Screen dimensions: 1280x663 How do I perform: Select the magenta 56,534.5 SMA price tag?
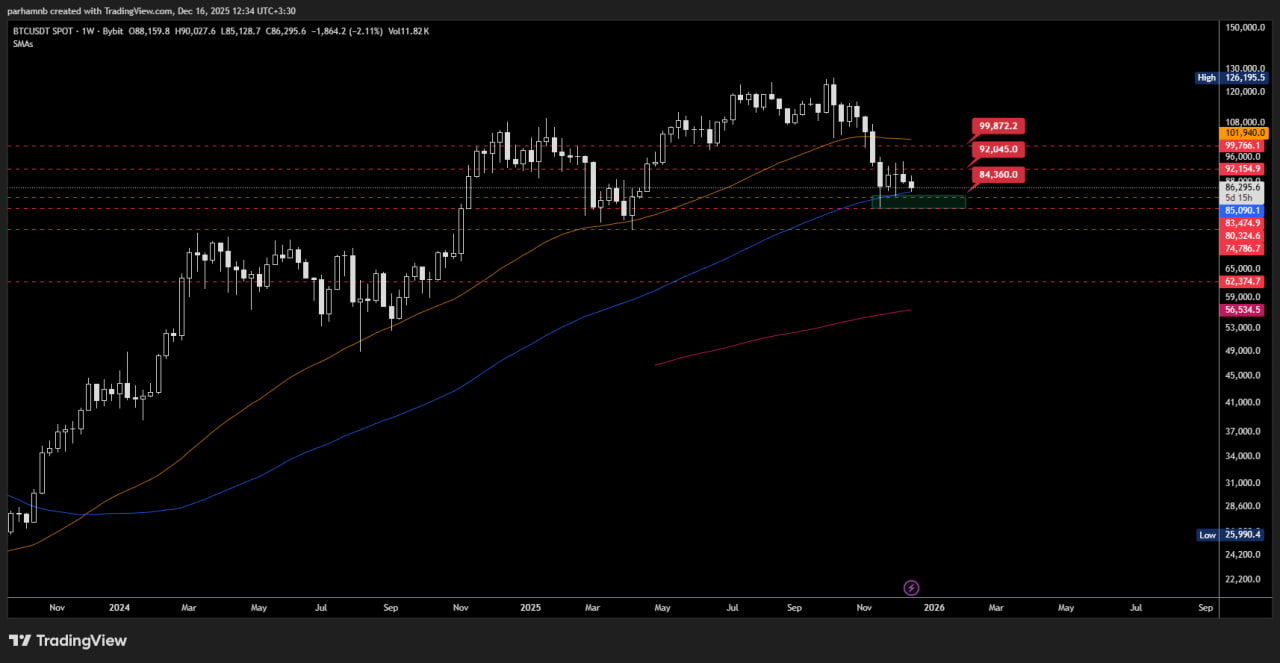click(1244, 310)
